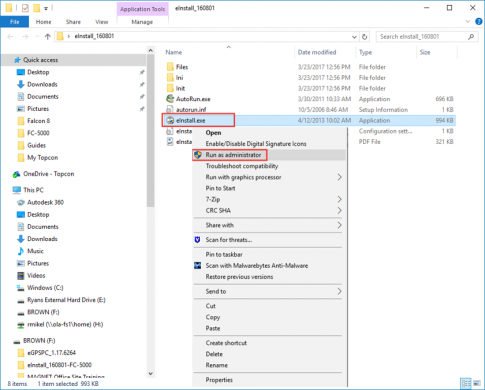Viewport: 485px width, 390px height.
Task: Click the Scan for threats shield icon
Action: pos(197,240)
